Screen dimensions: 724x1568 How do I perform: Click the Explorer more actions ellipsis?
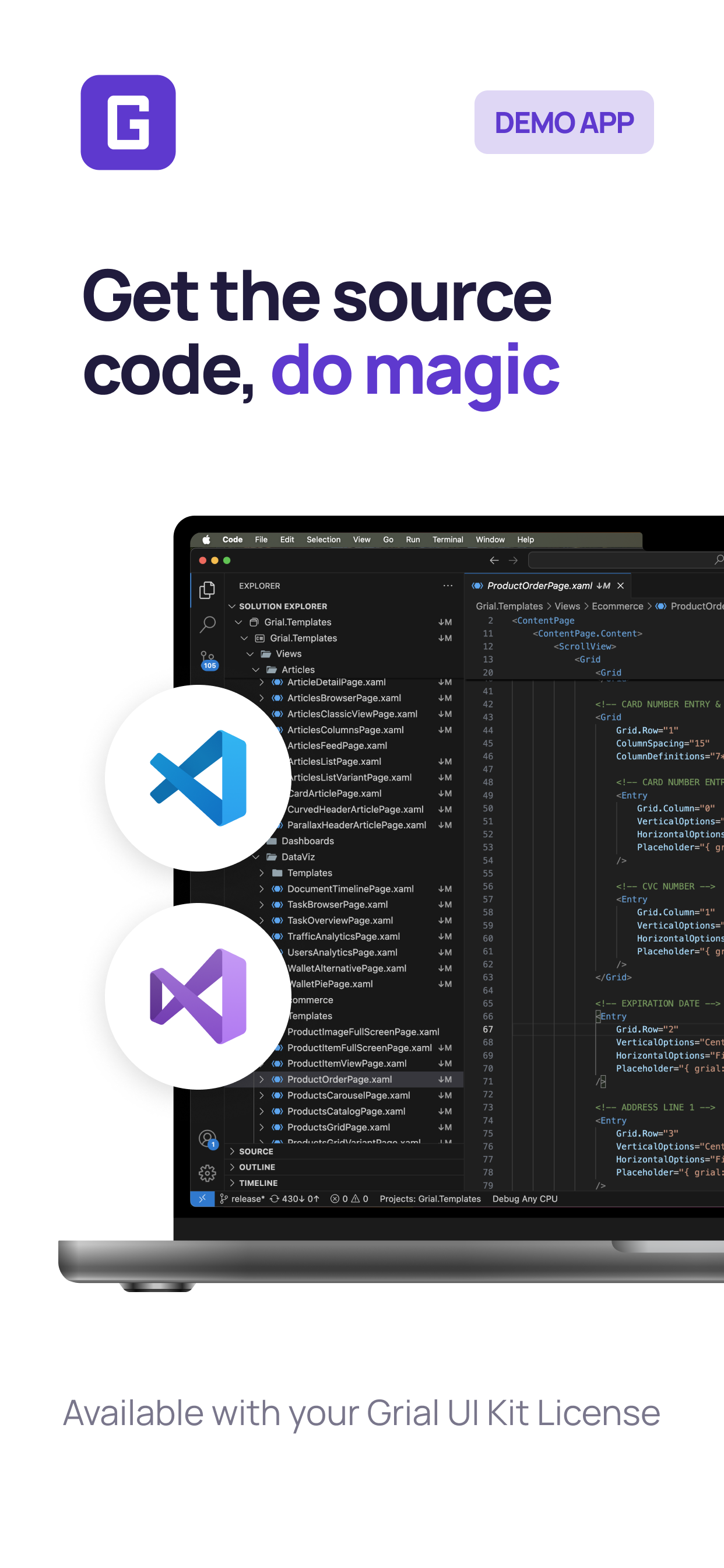pyautogui.click(x=448, y=586)
